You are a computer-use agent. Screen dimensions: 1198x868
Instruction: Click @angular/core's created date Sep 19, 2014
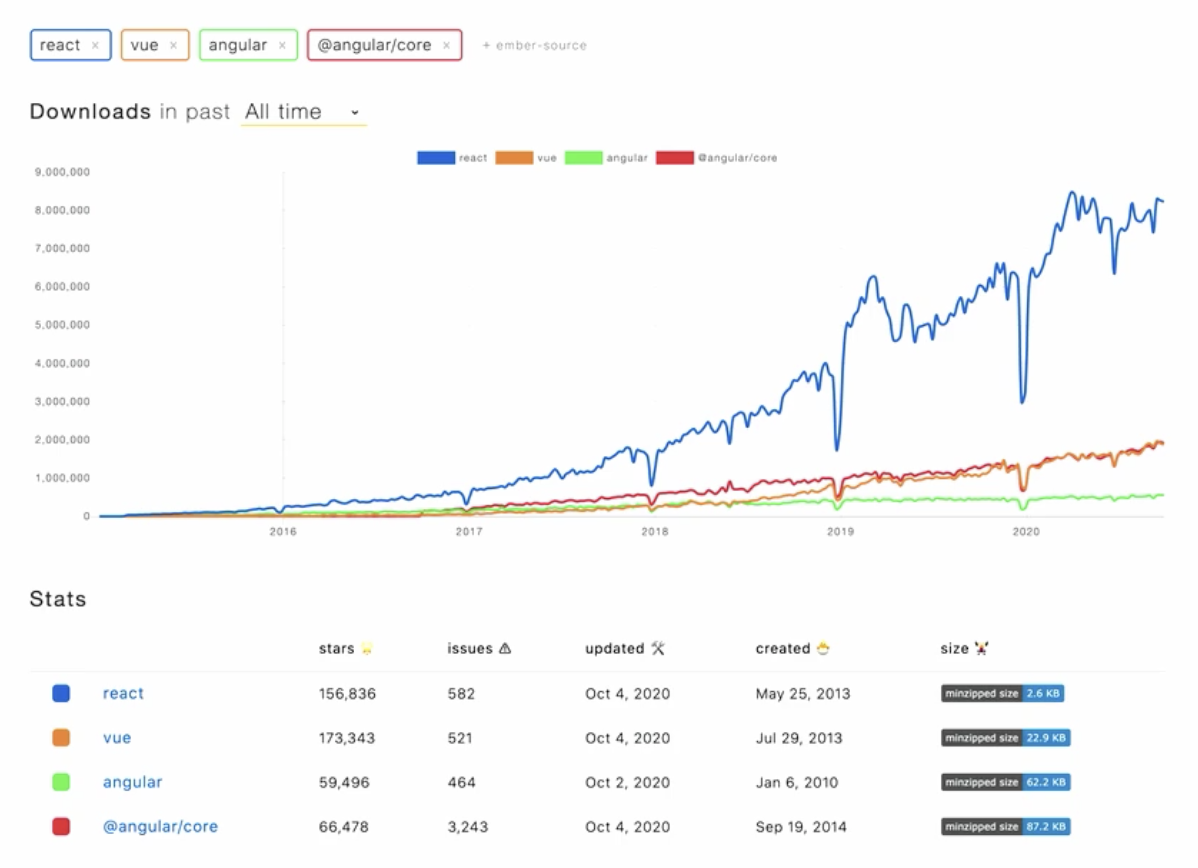801,827
